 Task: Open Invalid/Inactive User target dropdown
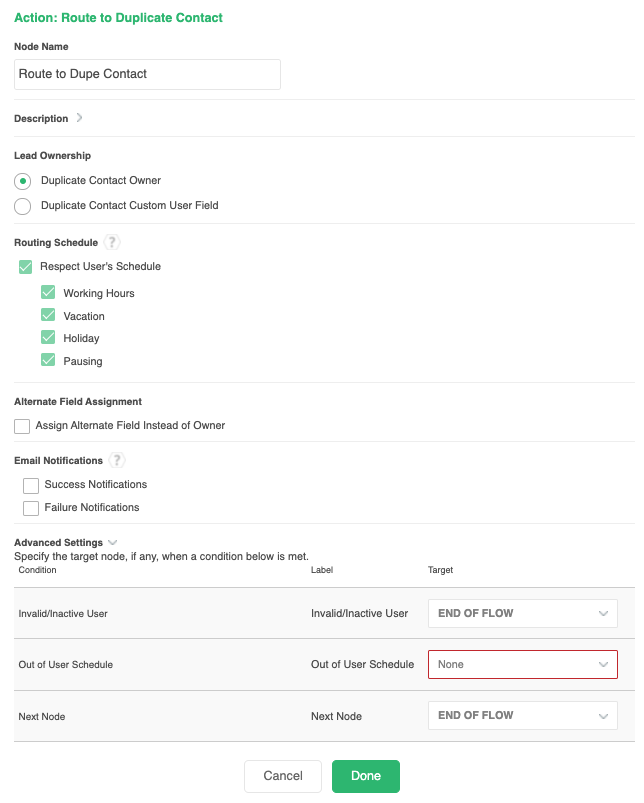522,613
